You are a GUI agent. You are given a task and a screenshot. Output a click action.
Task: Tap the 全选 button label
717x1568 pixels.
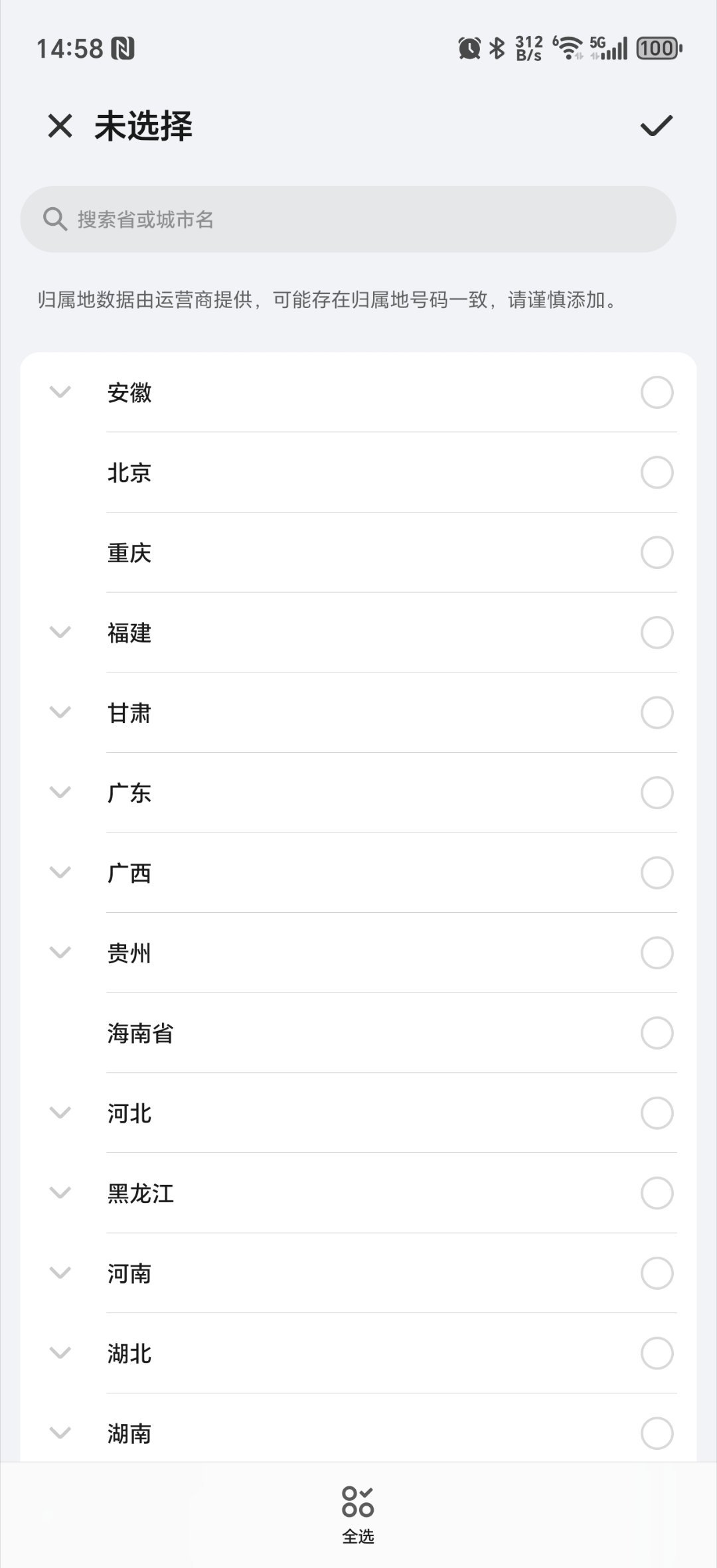[358, 1536]
